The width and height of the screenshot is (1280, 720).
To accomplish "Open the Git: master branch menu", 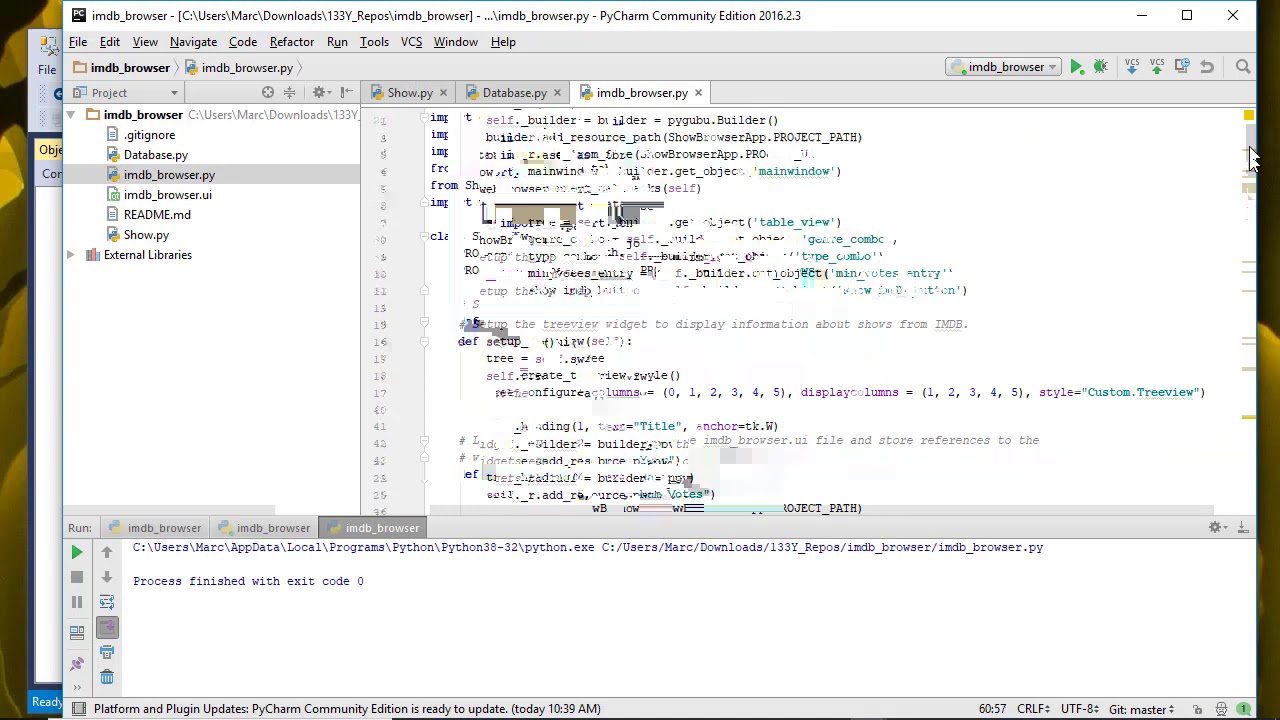I will click(1141, 709).
